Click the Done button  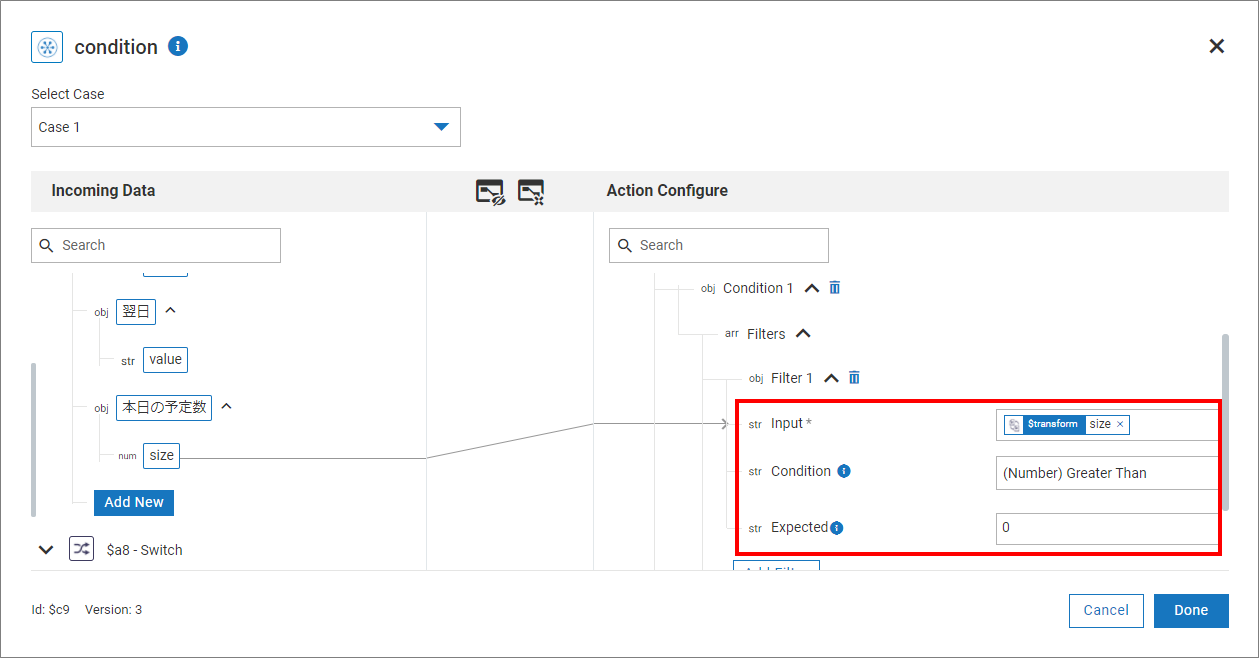click(1190, 610)
